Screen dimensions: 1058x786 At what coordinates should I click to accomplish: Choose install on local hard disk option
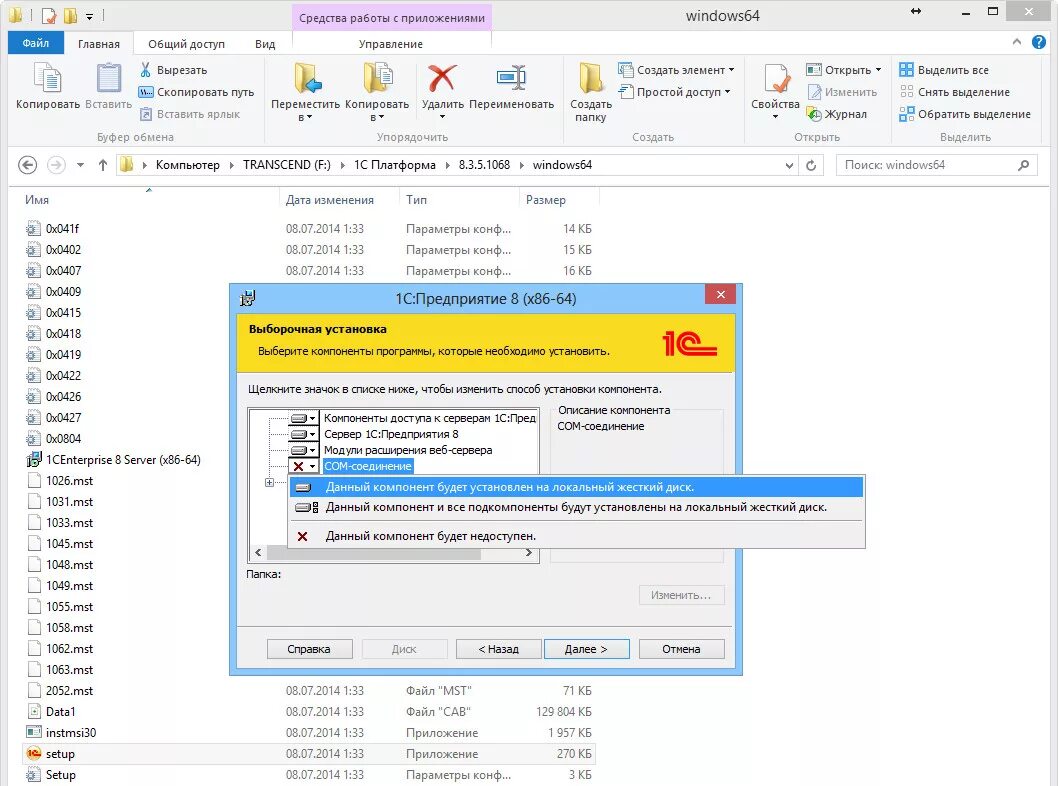click(x=576, y=487)
